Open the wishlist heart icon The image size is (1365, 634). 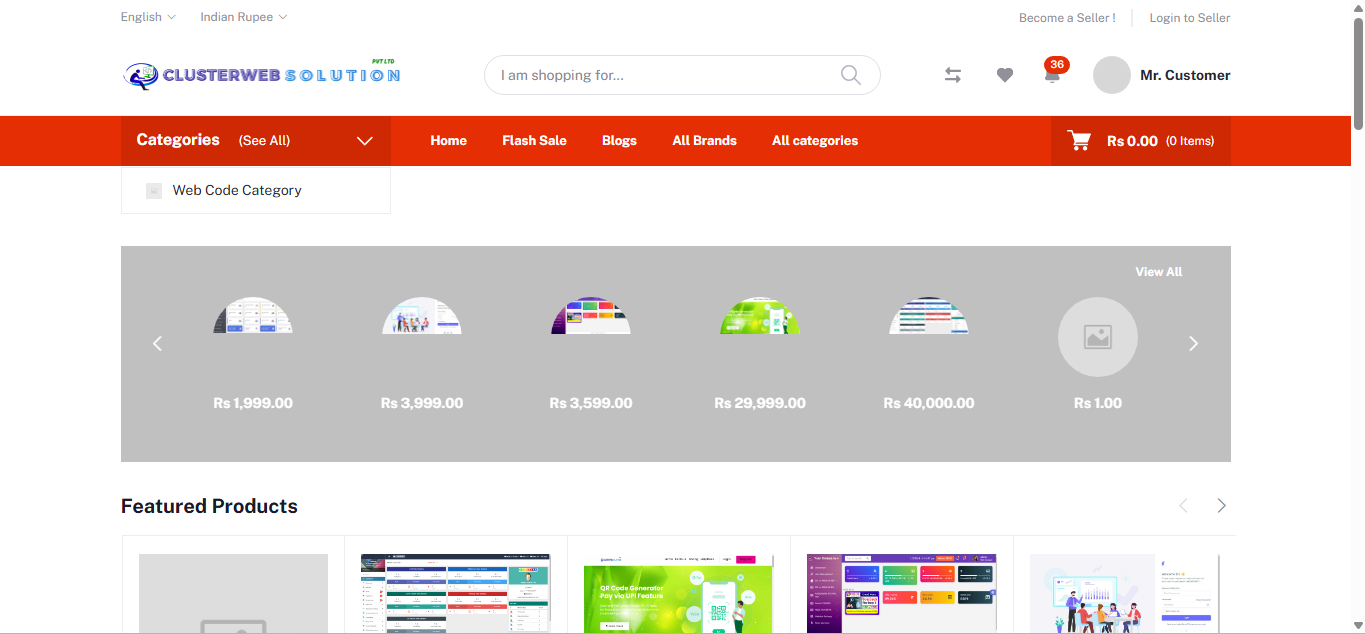pos(1005,75)
